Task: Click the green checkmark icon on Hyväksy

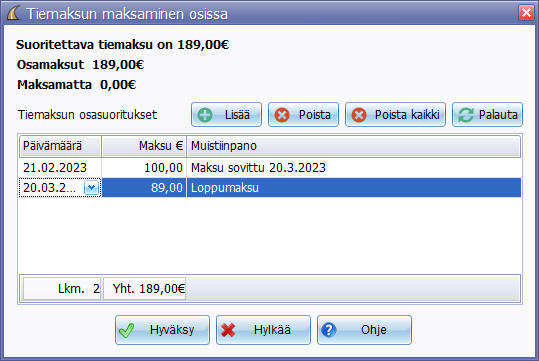Action: (x=126, y=330)
